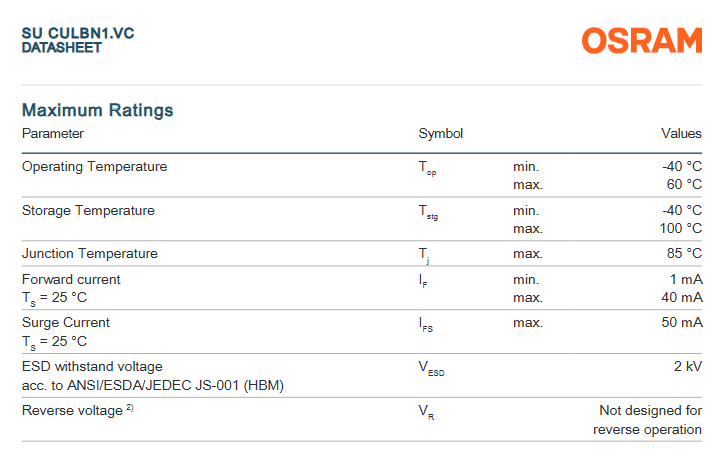The image size is (723, 463).
Task: Click the Parameter column header
Action: [x=53, y=133]
